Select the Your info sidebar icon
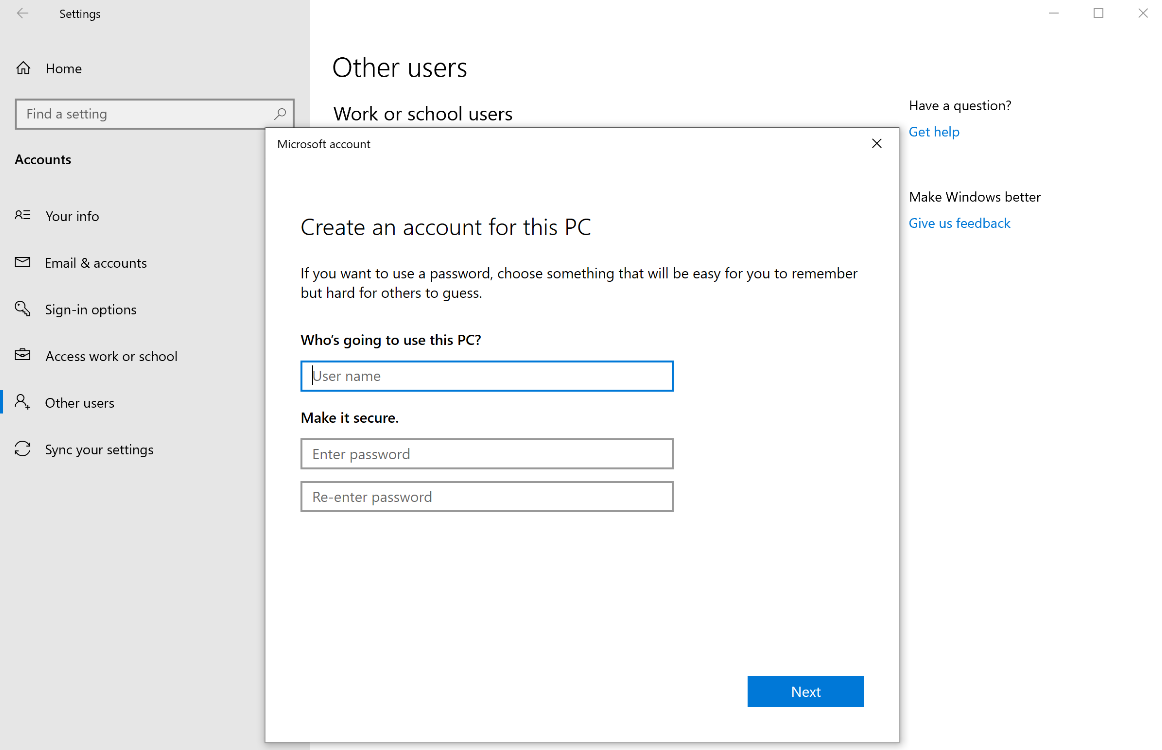The image size is (1162, 750). (x=23, y=215)
